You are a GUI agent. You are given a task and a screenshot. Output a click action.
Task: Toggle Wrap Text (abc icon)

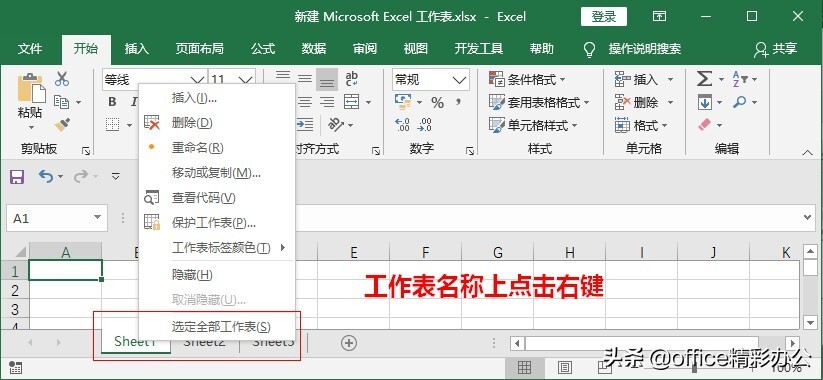(352, 79)
